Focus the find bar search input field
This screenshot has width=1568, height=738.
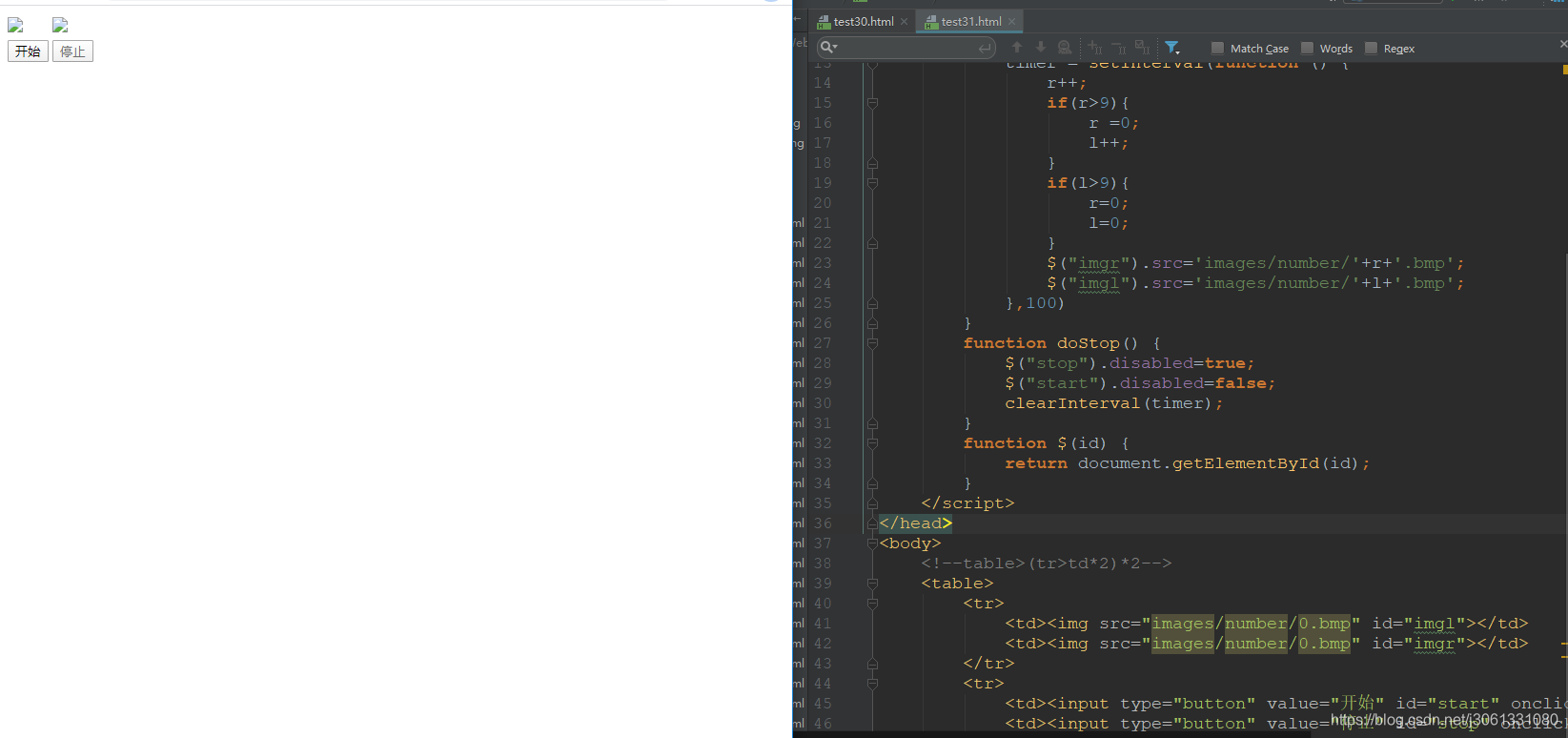pos(906,48)
